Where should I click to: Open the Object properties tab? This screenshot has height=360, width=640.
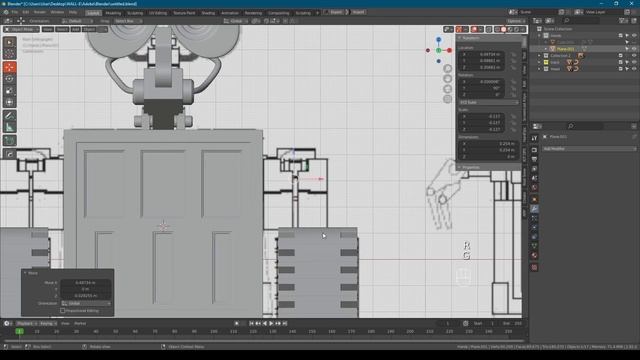tap(534, 200)
